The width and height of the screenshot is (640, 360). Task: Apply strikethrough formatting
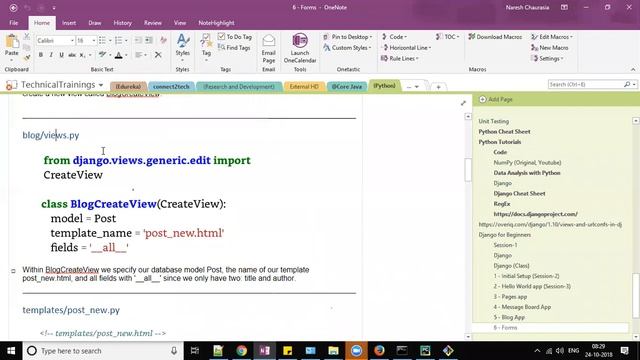pyautogui.click(x=72, y=55)
